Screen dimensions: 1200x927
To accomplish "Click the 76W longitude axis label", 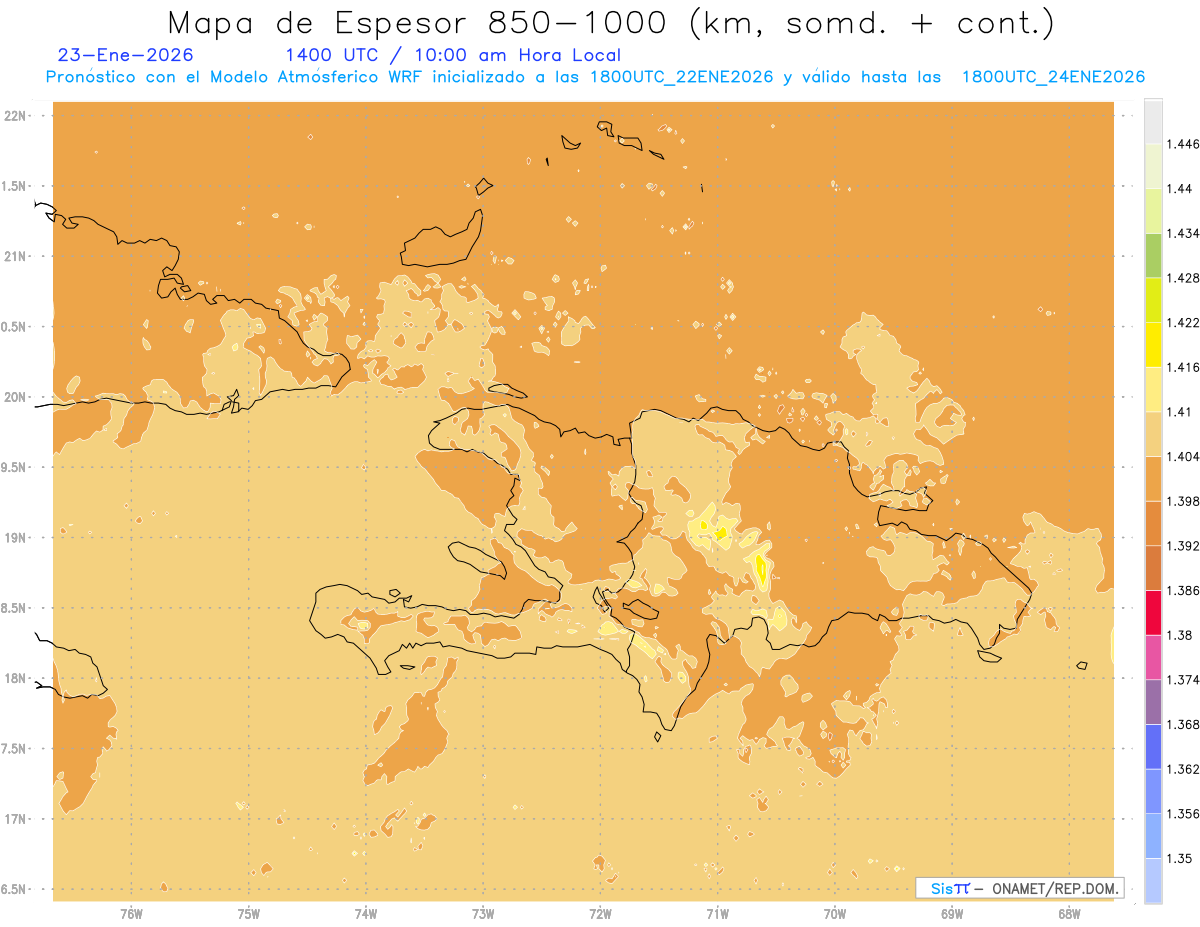I will coord(131,914).
